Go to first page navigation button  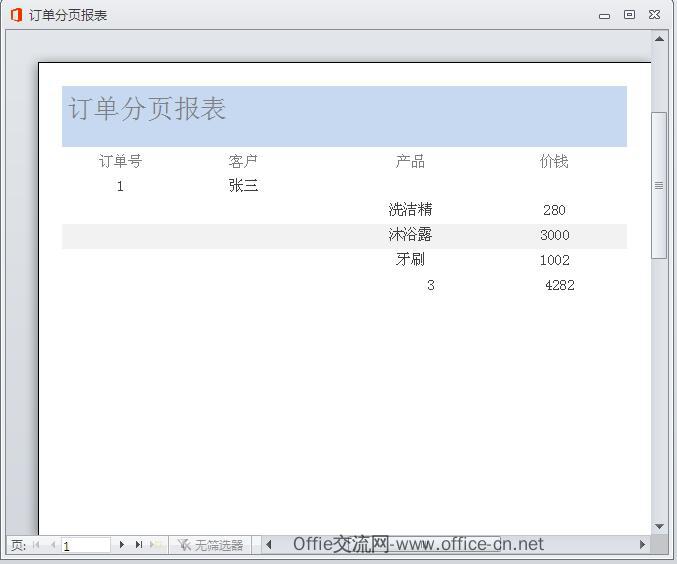click(x=36, y=545)
